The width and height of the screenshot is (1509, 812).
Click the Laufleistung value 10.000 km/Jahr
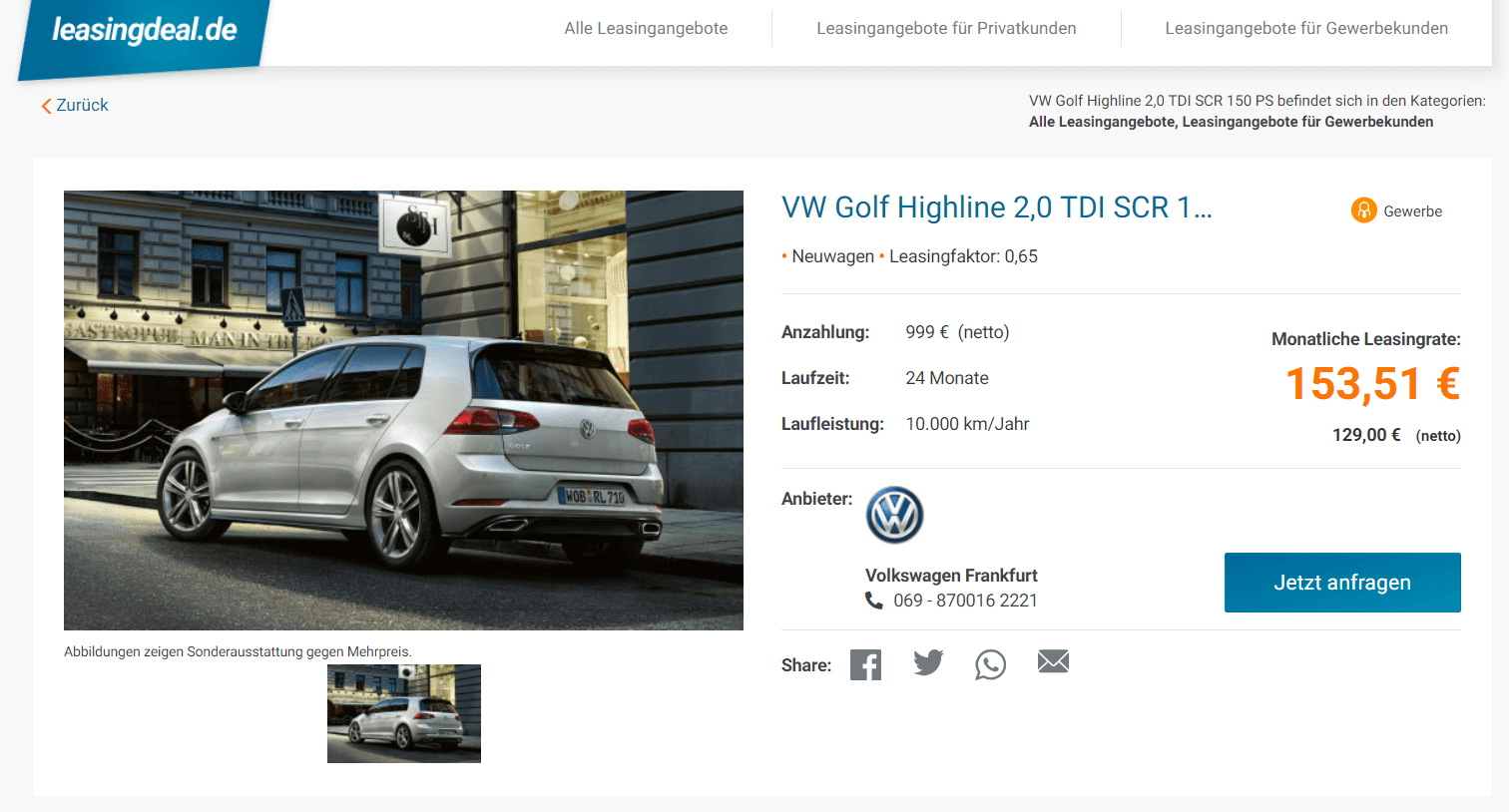pos(967,424)
